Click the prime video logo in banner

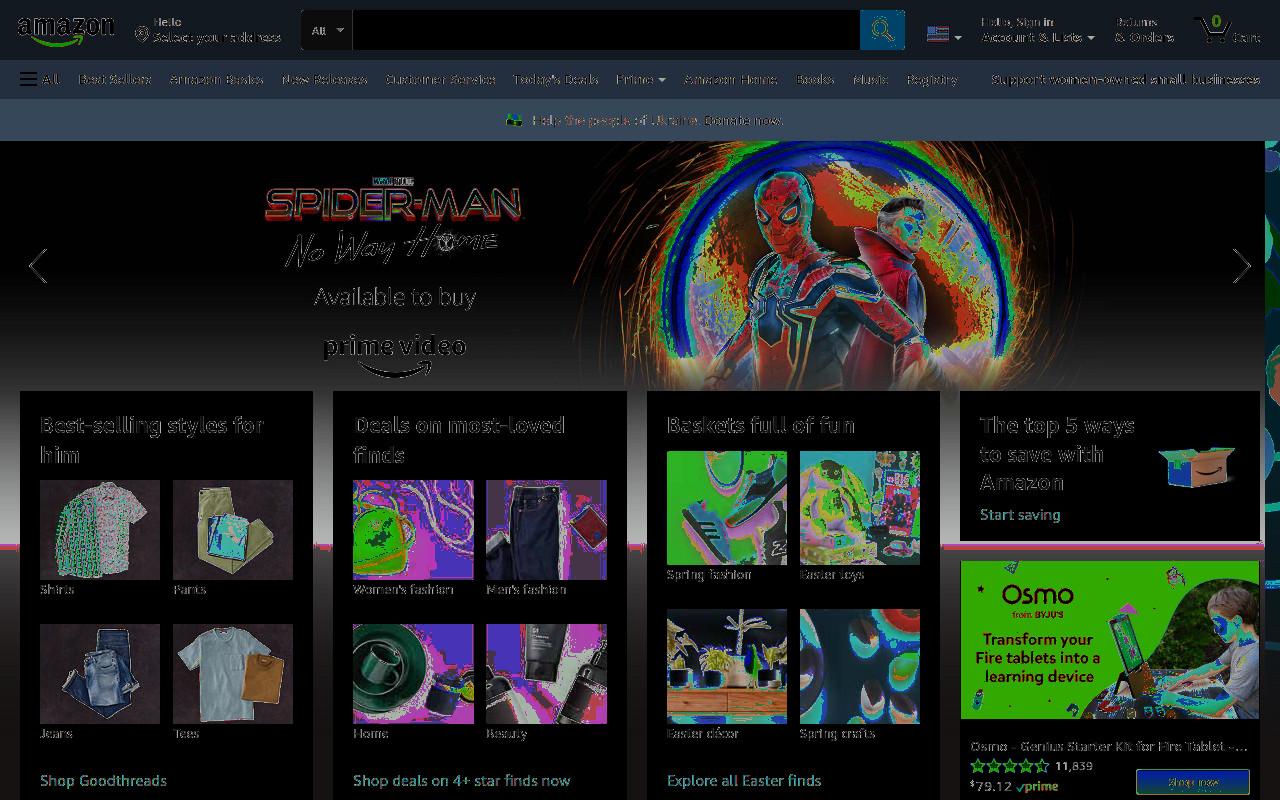click(395, 355)
